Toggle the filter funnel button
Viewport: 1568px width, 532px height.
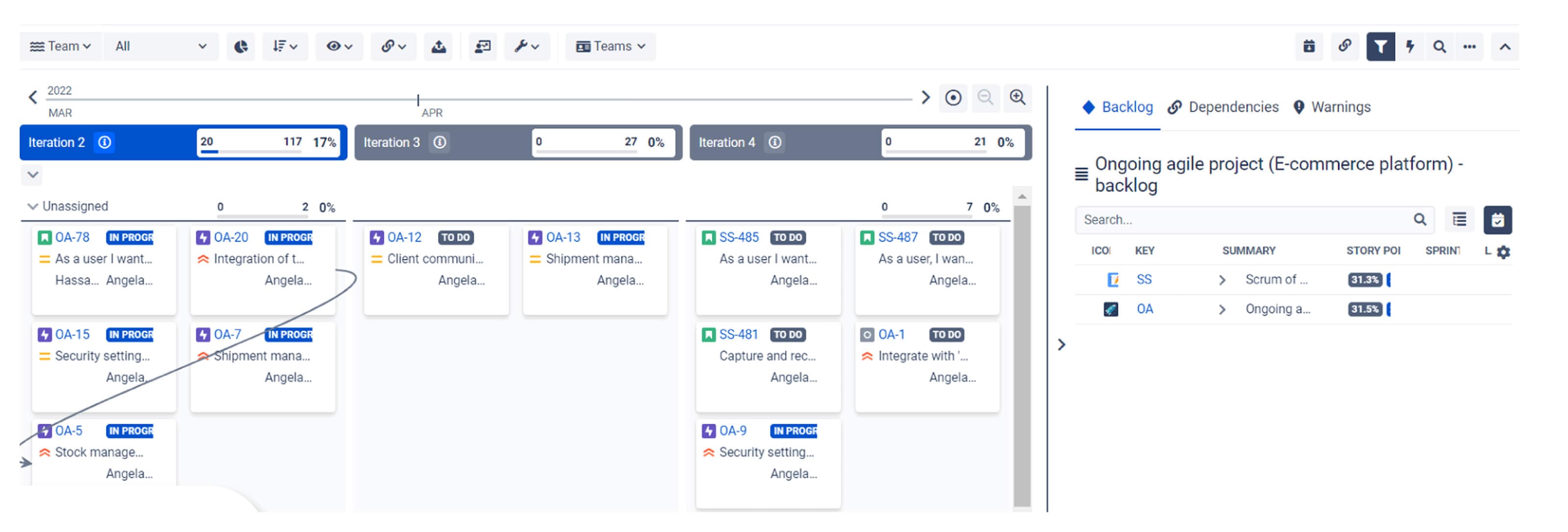click(1380, 46)
